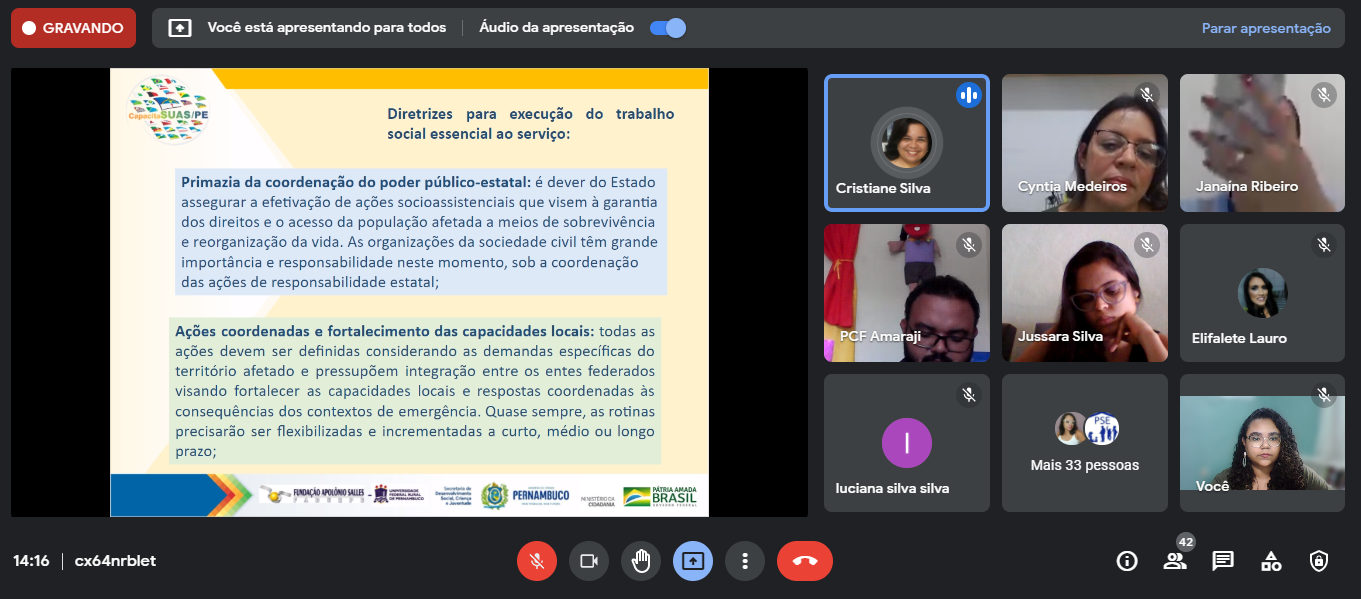Click the presented slide area

point(409,292)
